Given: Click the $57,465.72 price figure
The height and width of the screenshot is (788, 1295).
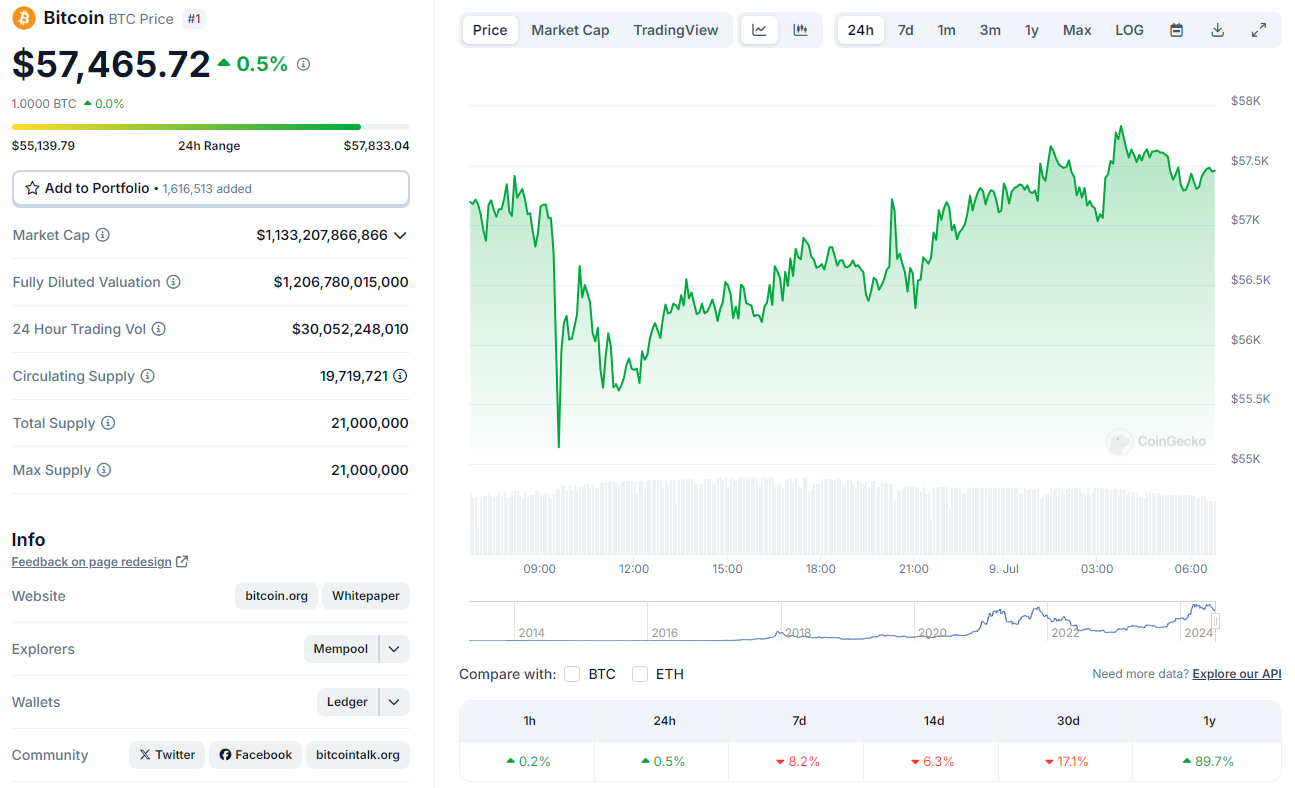Looking at the screenshot, I should click(111, 64).
